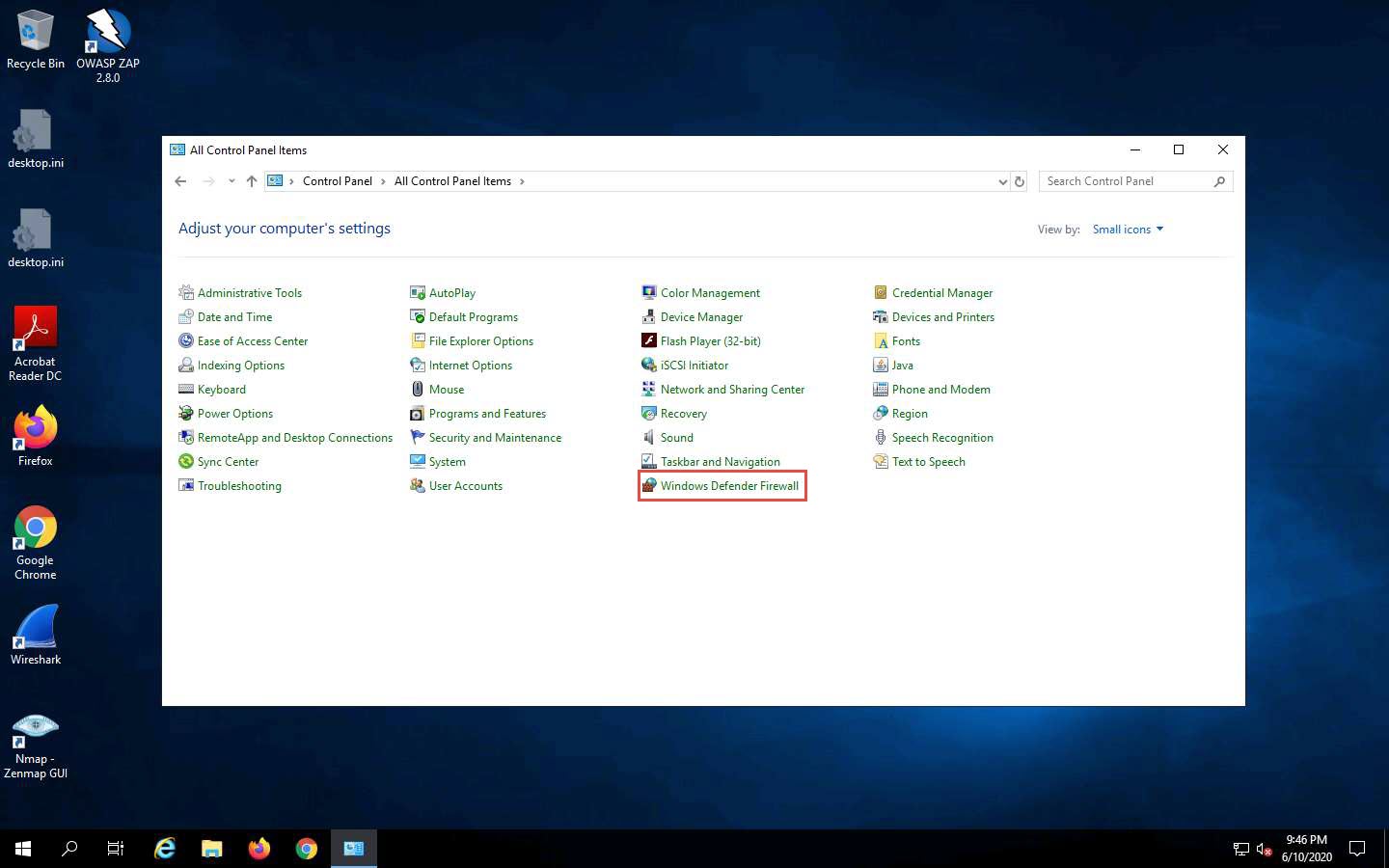The height and width of the screenshot is (868, 1389).
Task: Click the Credential Manager icon
Action: tap(881, 292)
